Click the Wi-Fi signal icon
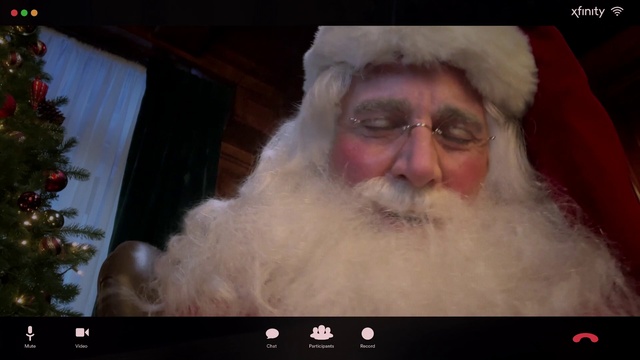Screen dimensions: 640x360 click(617, 11)
